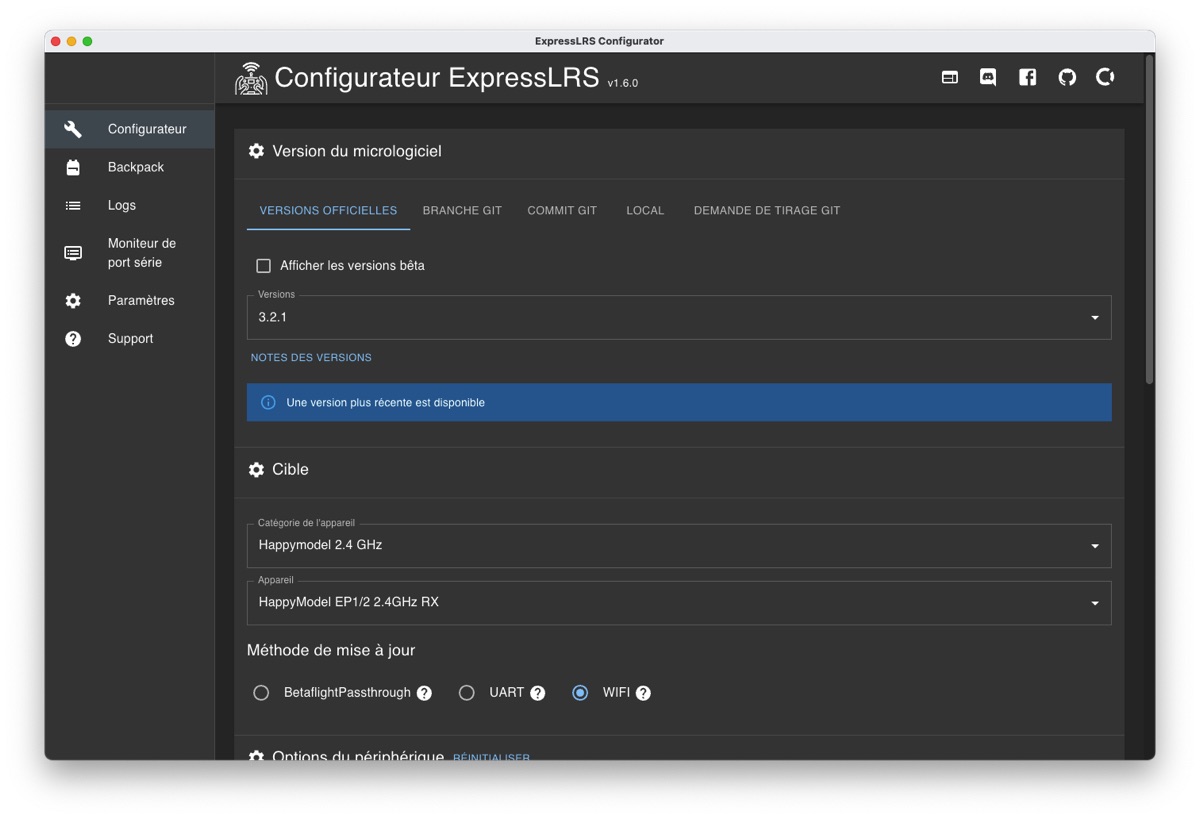Image resolution: width=1200 pixels, height=819 pixels.
Task: Switch to the Demande de tirage Git tab
Action: 767,211
